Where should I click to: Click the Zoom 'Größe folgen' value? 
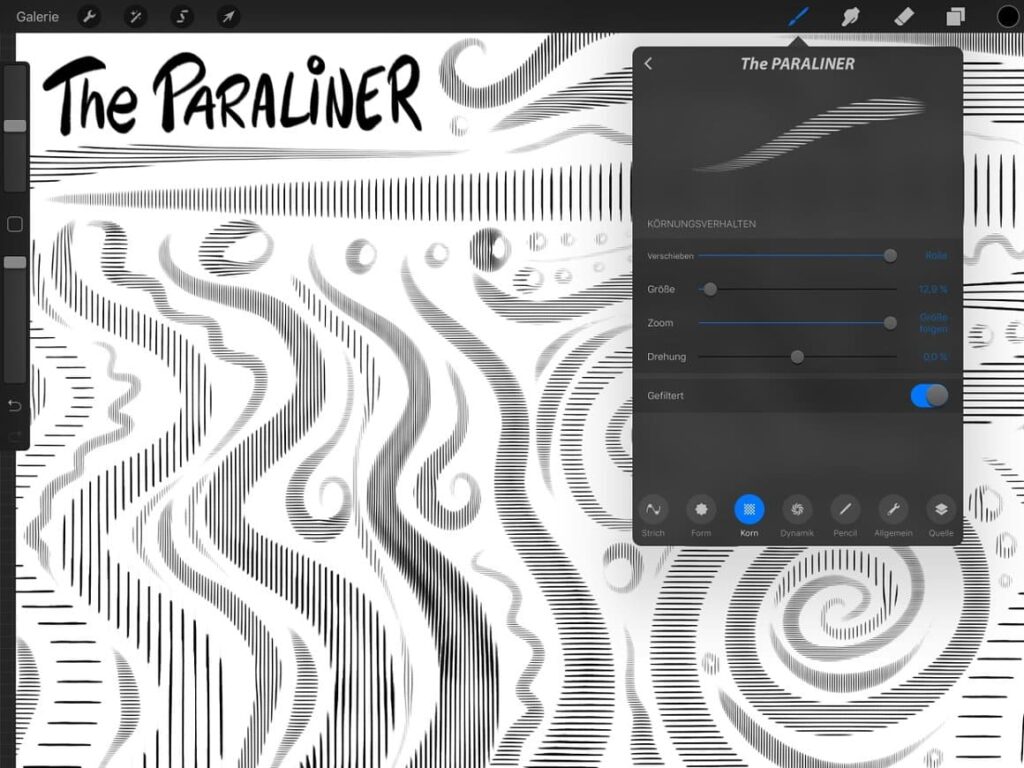[x=933, y=323]
